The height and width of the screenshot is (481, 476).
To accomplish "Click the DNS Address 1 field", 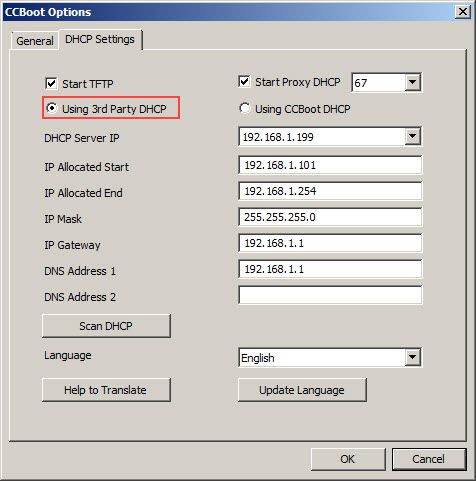I will tap(330, 269).
